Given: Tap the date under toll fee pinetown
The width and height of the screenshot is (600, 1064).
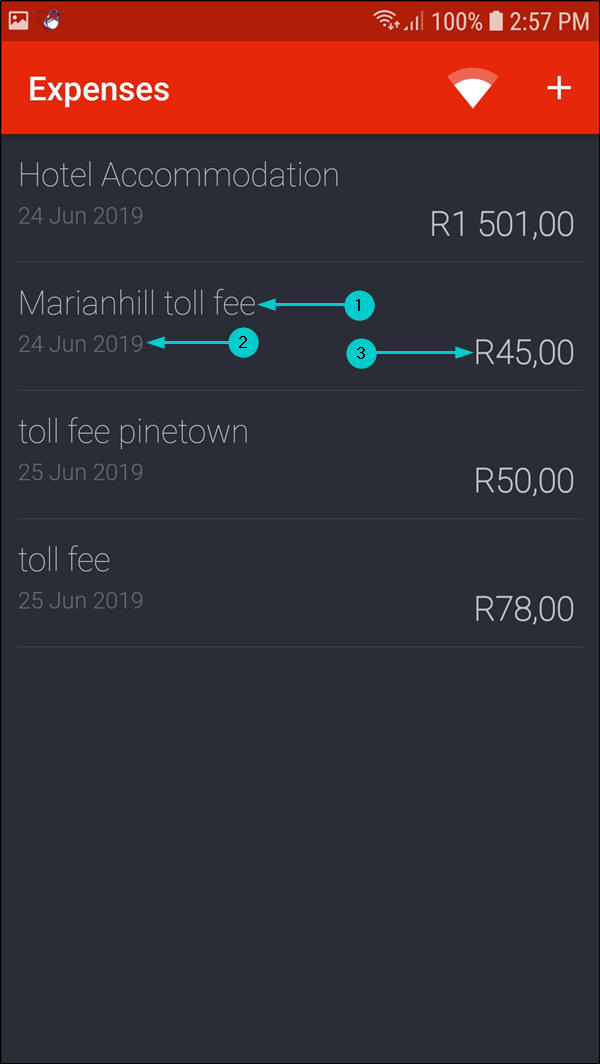Looking at the screenshot, I should pos(80,472).
